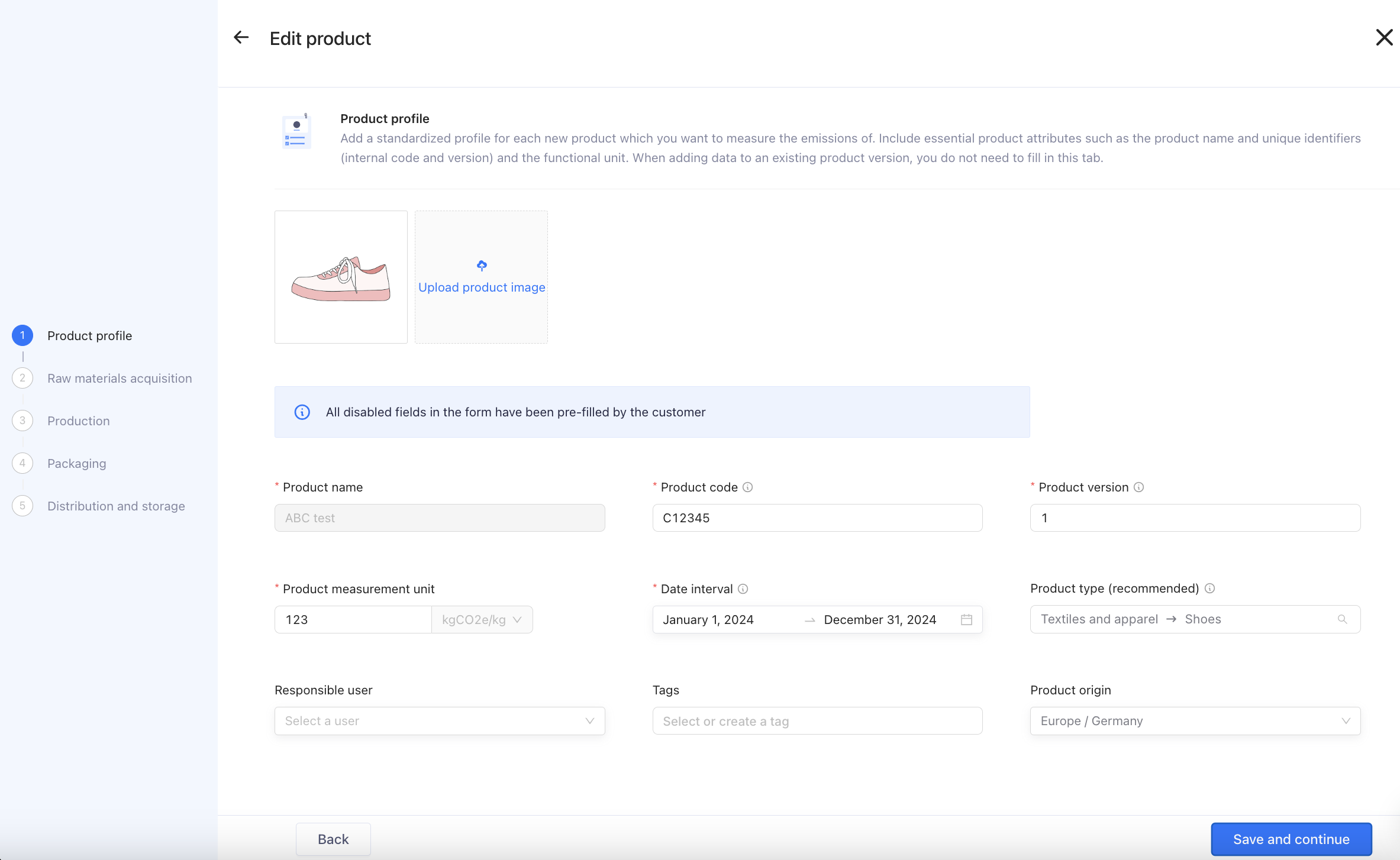Image resolution: width=1400 pixels, height=860 pixels.
Task: Close the Edit product dialog
Action: coord(1384,38)
